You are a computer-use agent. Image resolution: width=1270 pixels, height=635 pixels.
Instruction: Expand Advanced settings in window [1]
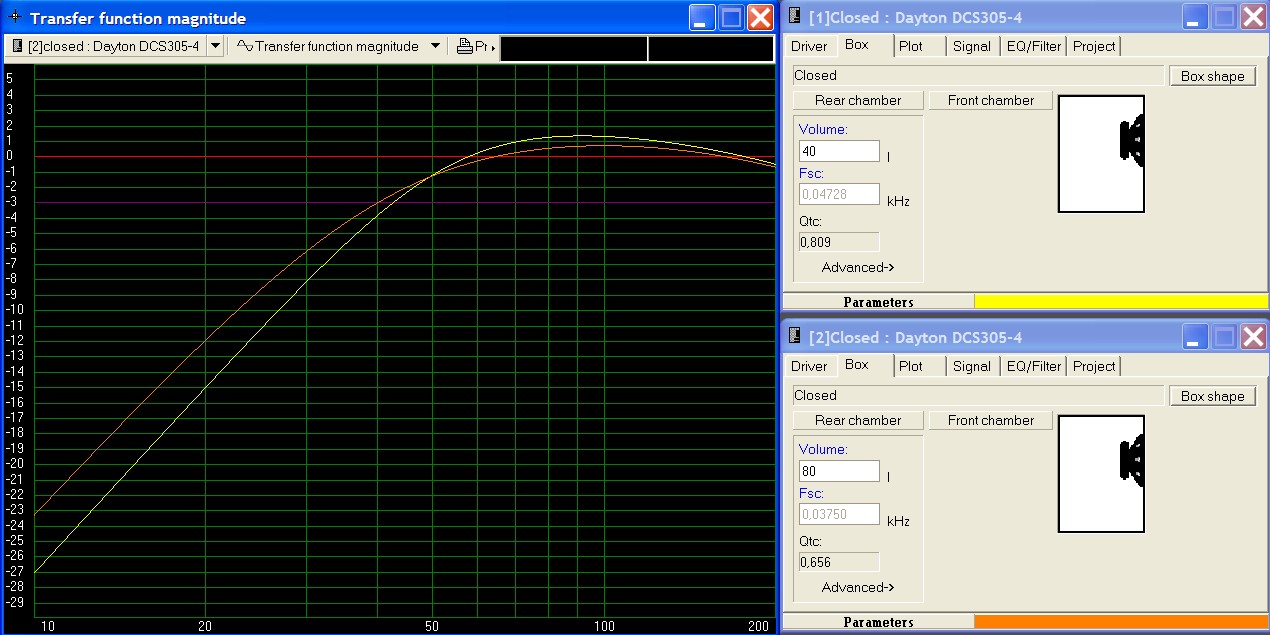[857, 267]
